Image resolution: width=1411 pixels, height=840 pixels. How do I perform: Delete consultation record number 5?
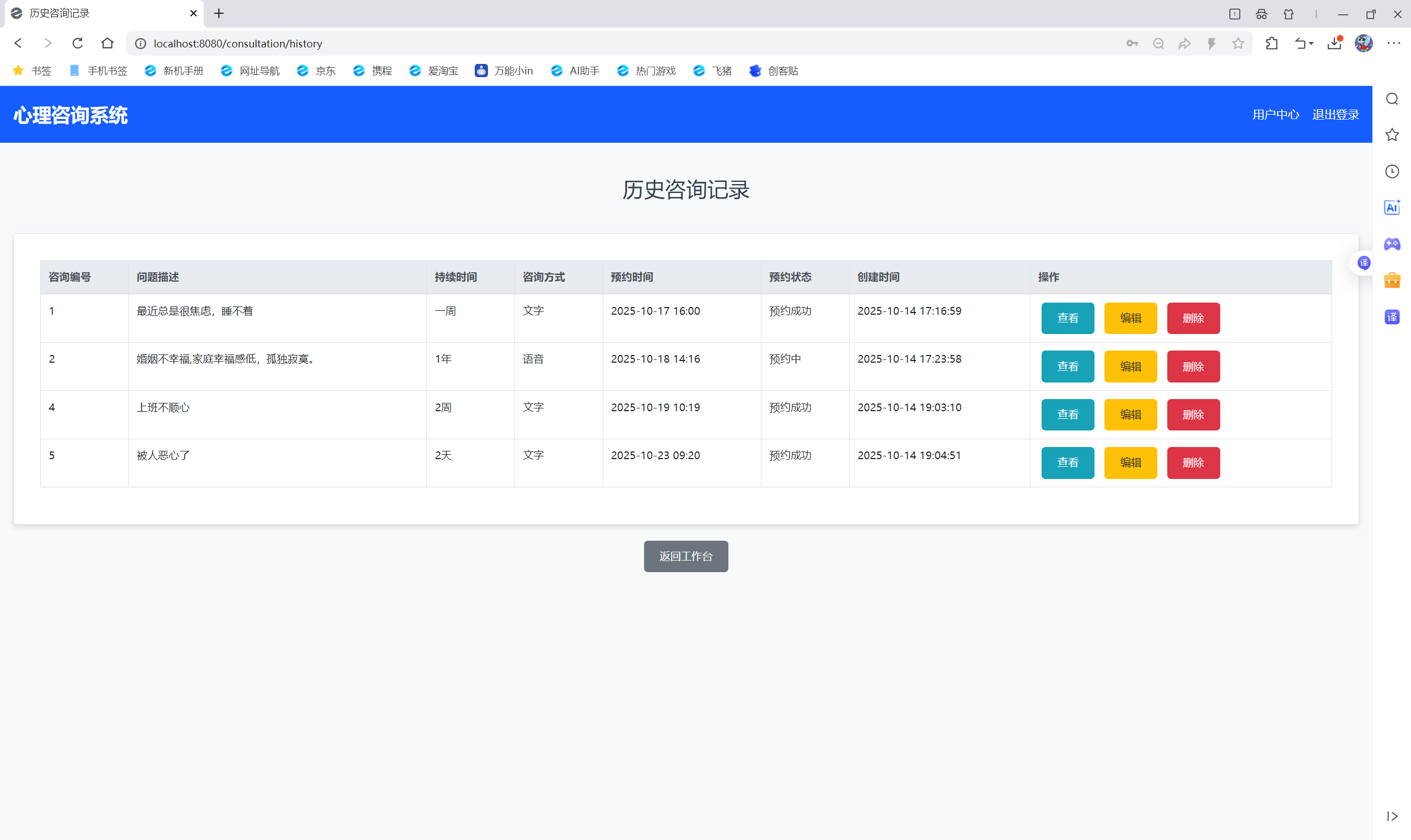(1193, 462)
